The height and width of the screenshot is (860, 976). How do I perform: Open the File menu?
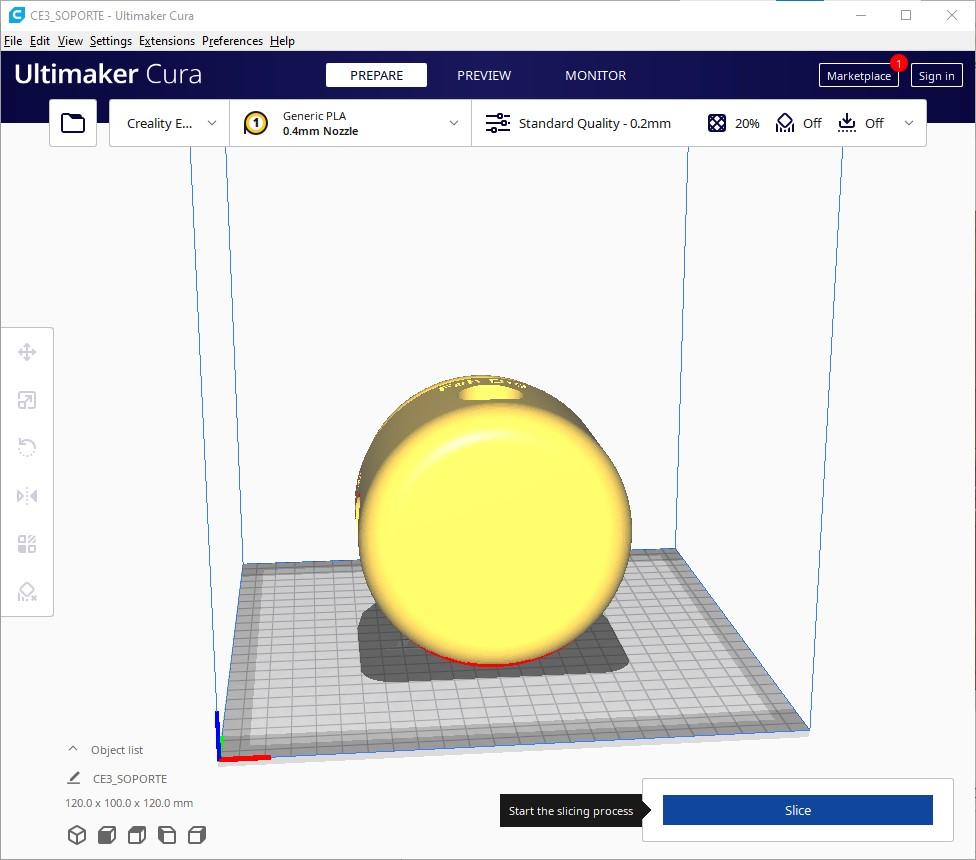[13, 41]
